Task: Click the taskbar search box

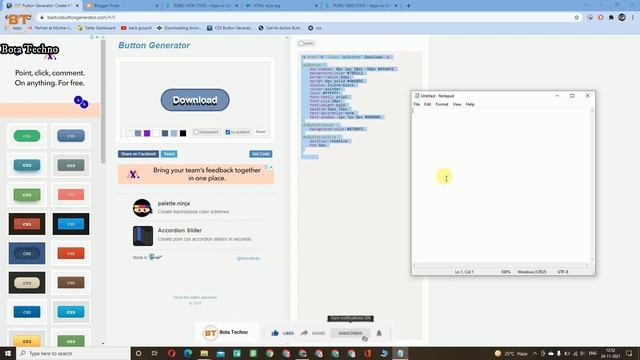Action: click(x=73, y=353)
